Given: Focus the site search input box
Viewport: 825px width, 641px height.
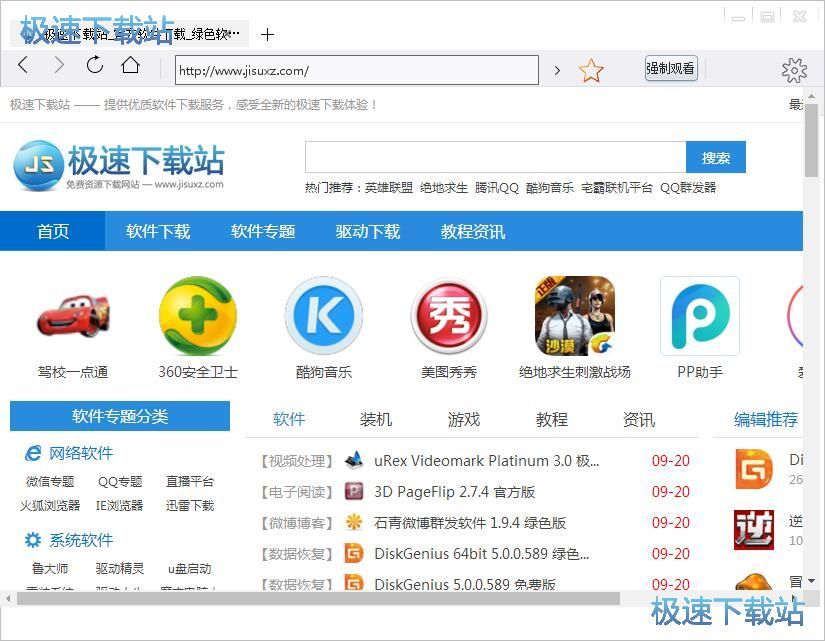Looking at the screenshot, I should [x=496, y=157].
